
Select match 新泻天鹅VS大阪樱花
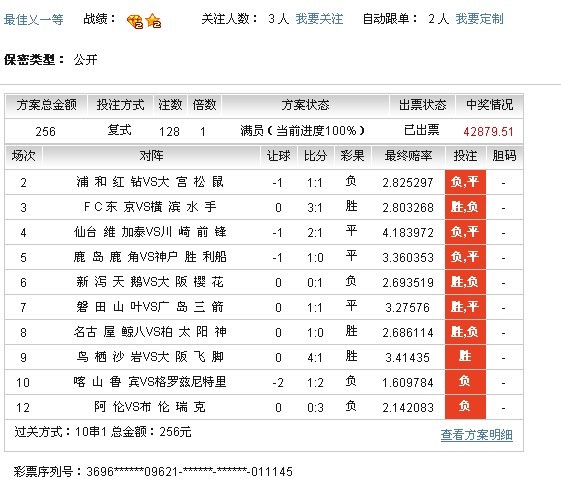click(150, 282)
